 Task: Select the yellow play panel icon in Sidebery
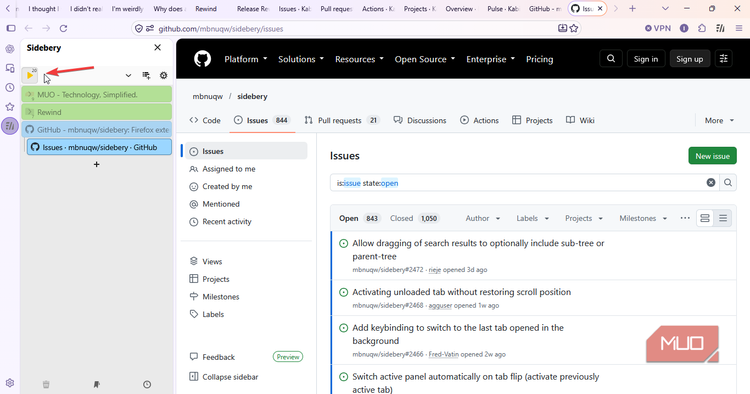(x=30, y=75)
